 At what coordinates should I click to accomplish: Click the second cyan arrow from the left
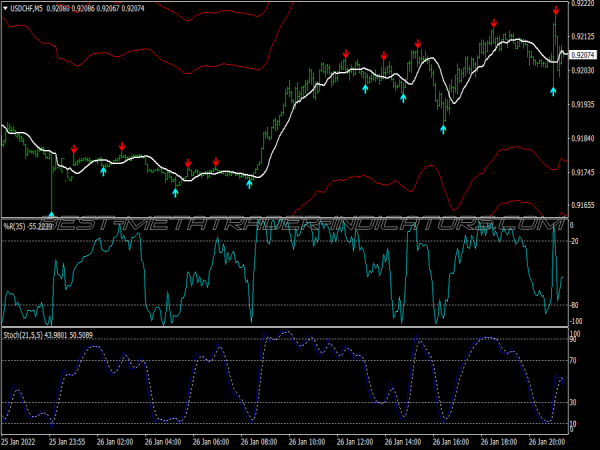pyautogui.click(x=102, y=171)
